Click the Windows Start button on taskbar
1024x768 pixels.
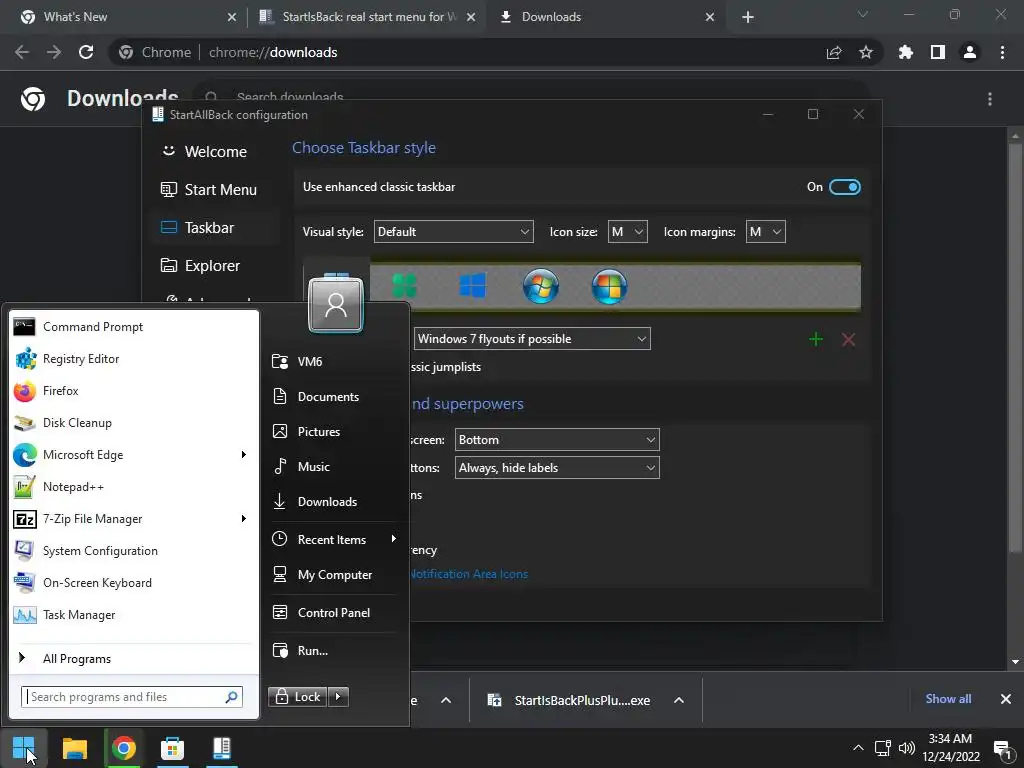(x=24, y=748)
